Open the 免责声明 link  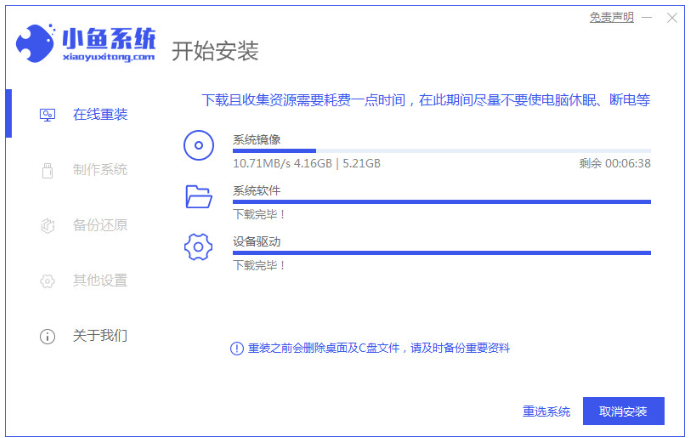(x=610, y=17)
